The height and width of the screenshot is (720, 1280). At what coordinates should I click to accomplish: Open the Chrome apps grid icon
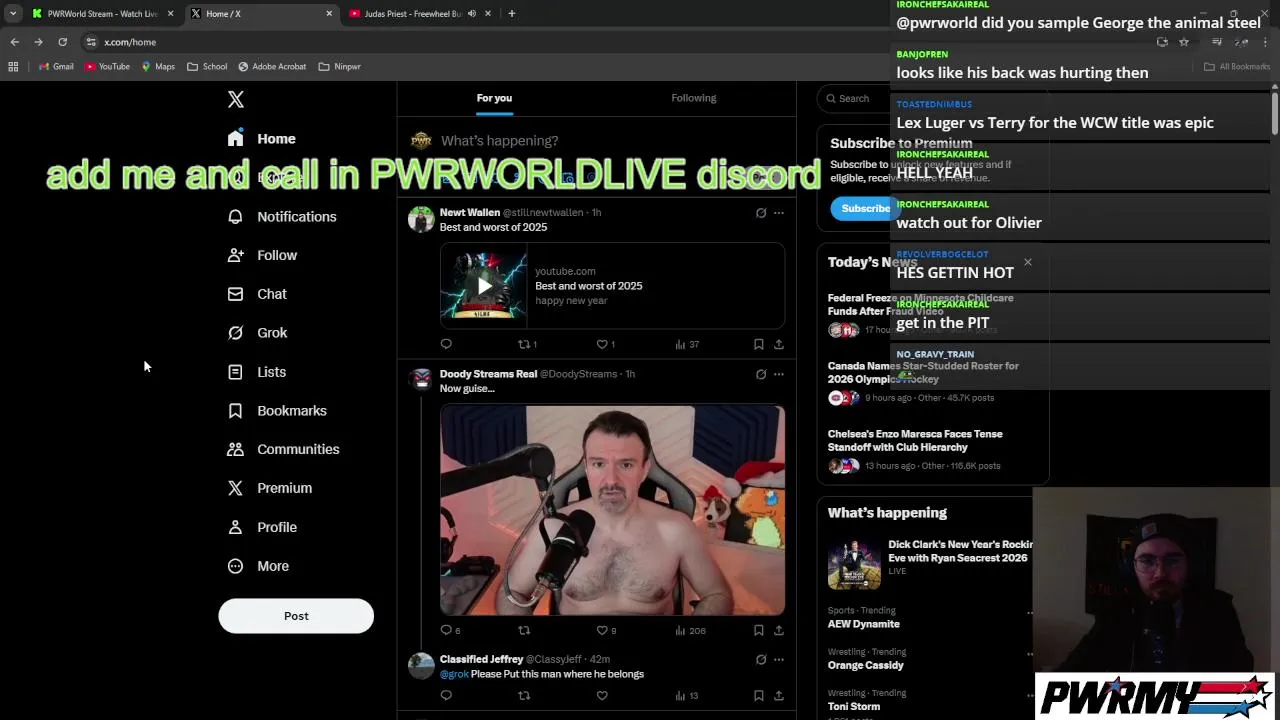point(13,67)
